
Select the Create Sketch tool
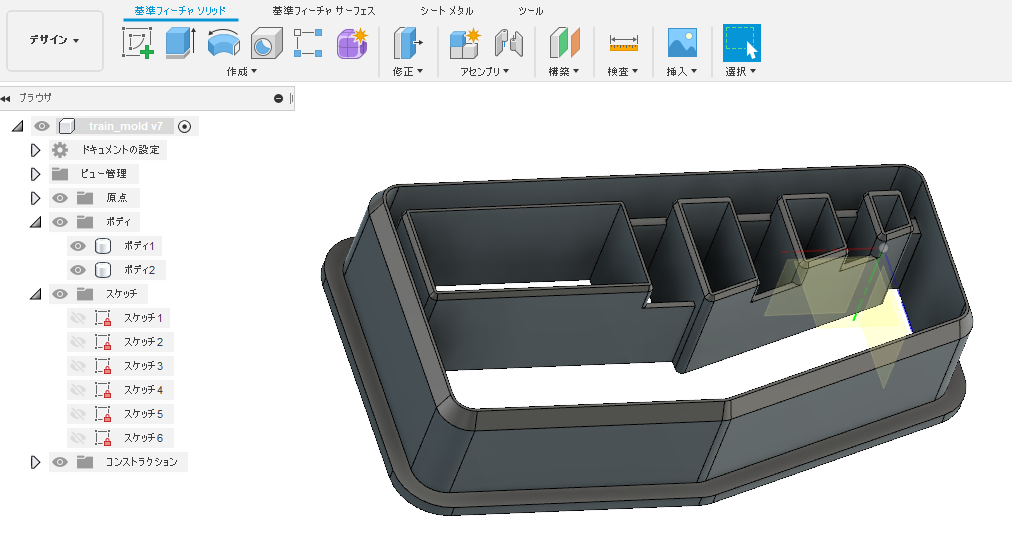[x=137, y=43]
